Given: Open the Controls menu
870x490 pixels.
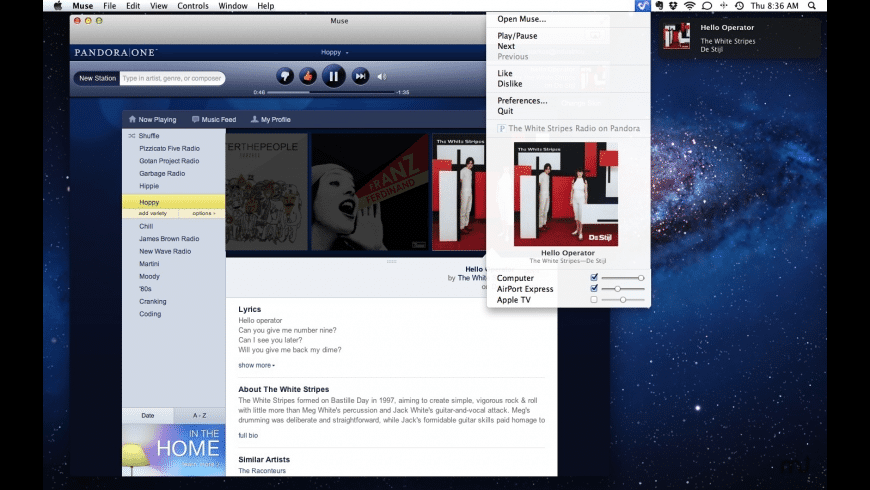Looking at the screenshot, I should point(193,6).
